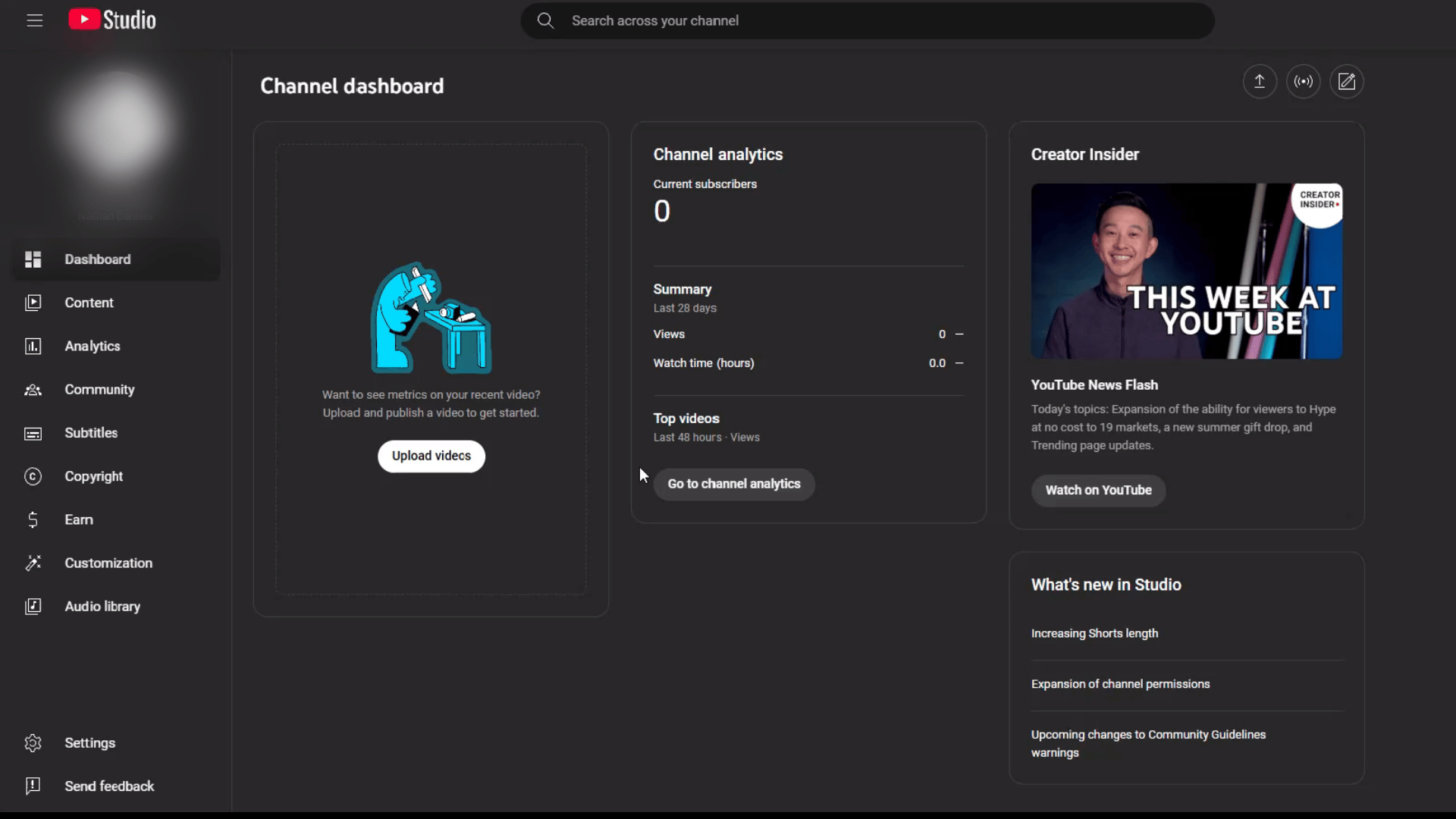Click the What's new in Studio heading
Screen dimensions: 1456x819
[x=1106, y=585]
